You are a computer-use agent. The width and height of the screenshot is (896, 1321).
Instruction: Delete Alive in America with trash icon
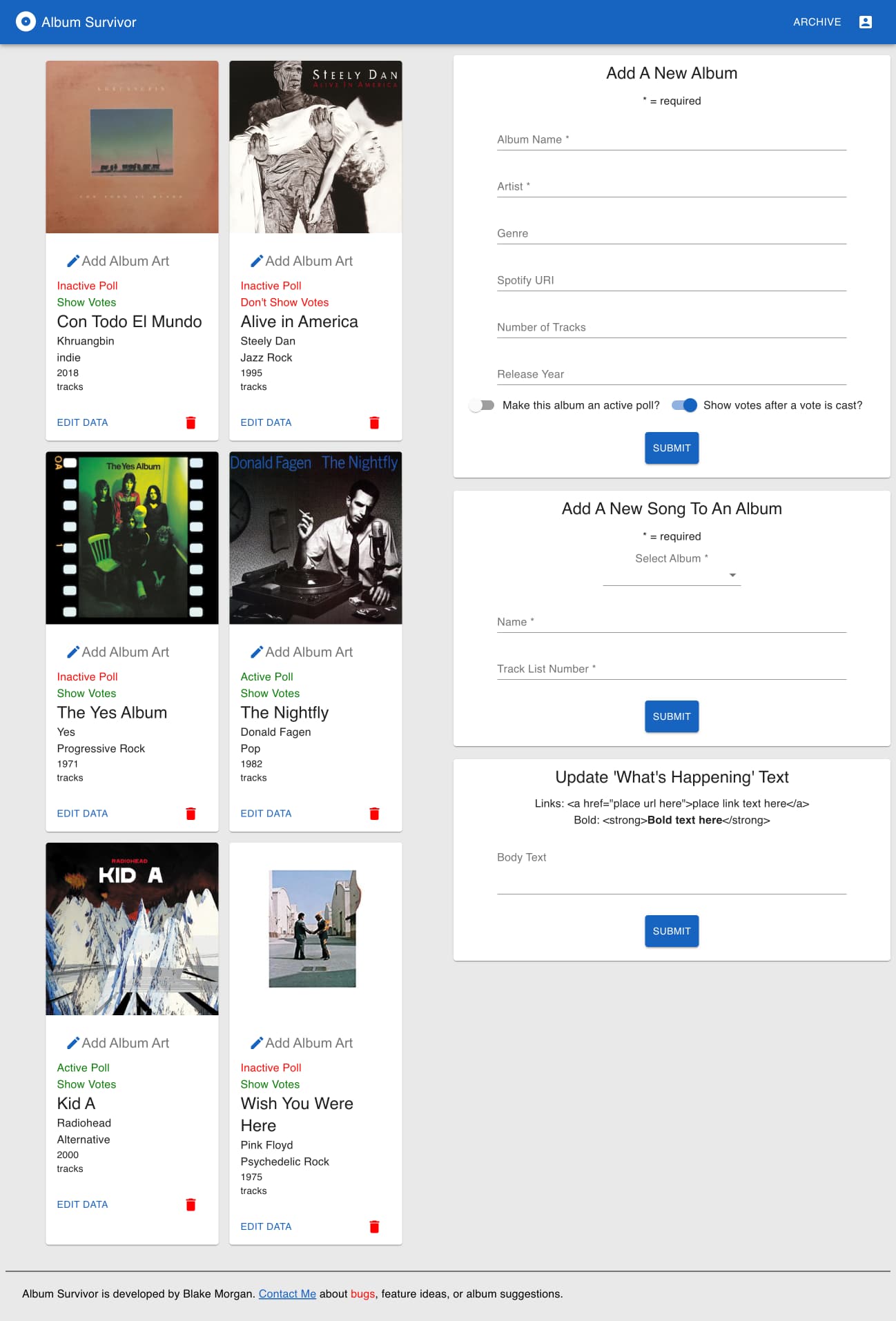pos(374,422)
